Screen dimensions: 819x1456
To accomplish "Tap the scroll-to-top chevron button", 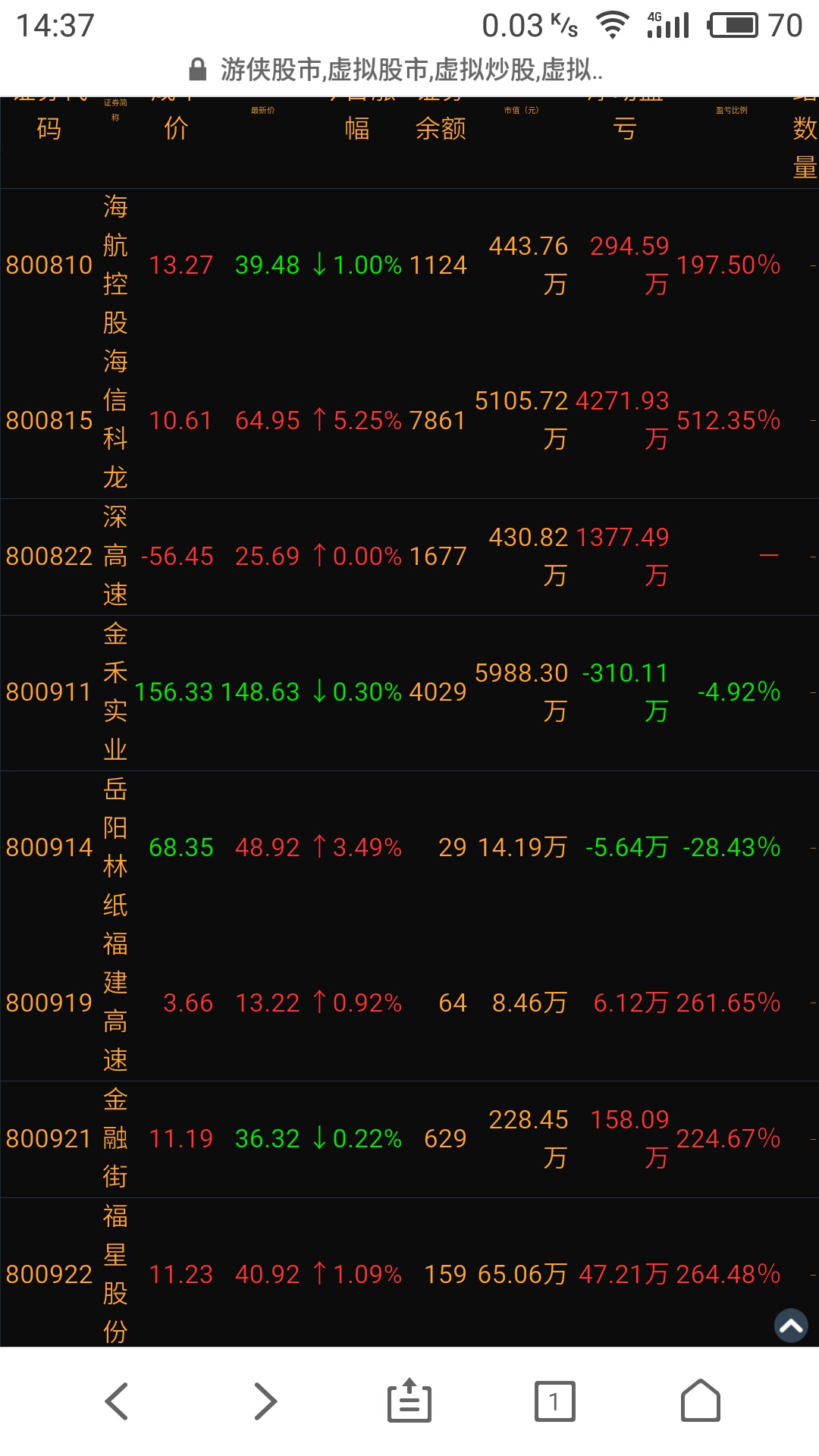I will coord(791,1326).
